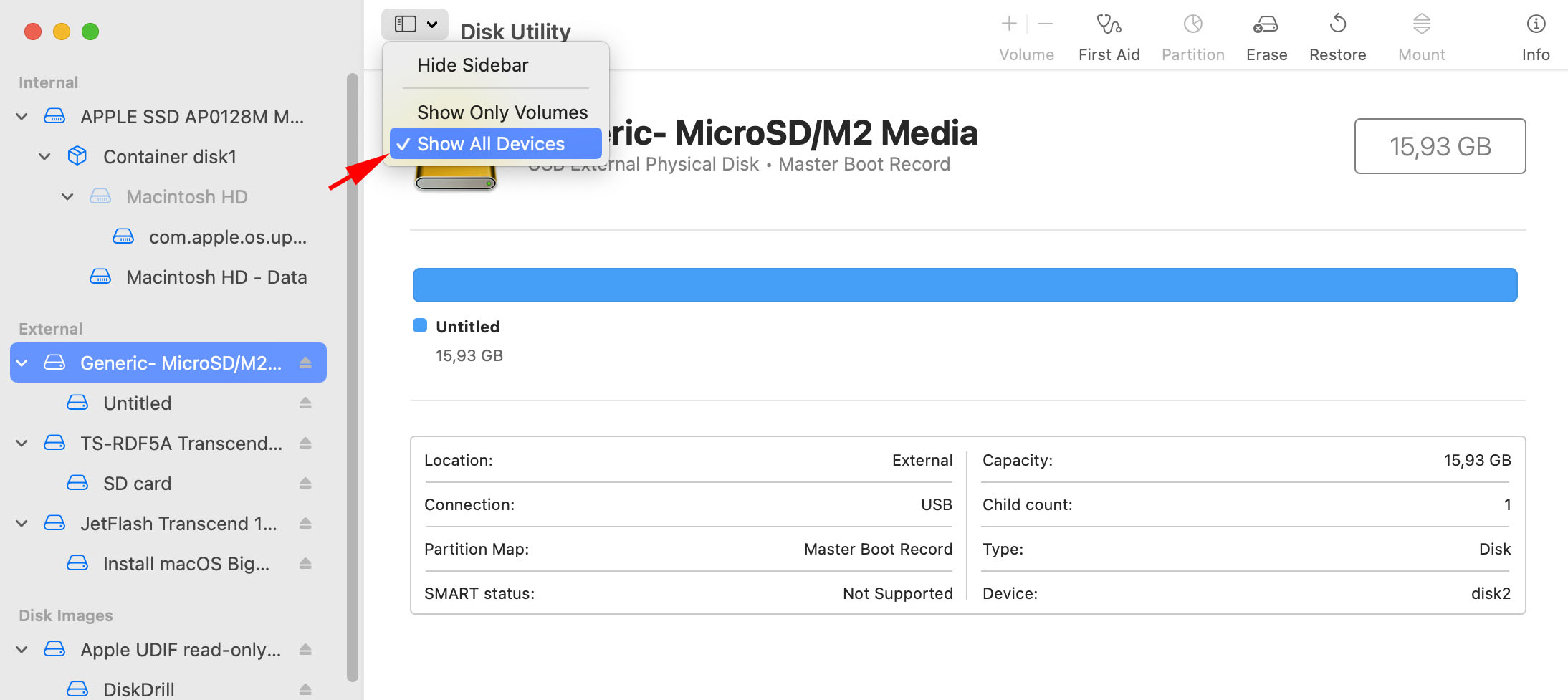Click the green fullscreen window button
The height and width of the screenshot is (700, 1568).
90,32
